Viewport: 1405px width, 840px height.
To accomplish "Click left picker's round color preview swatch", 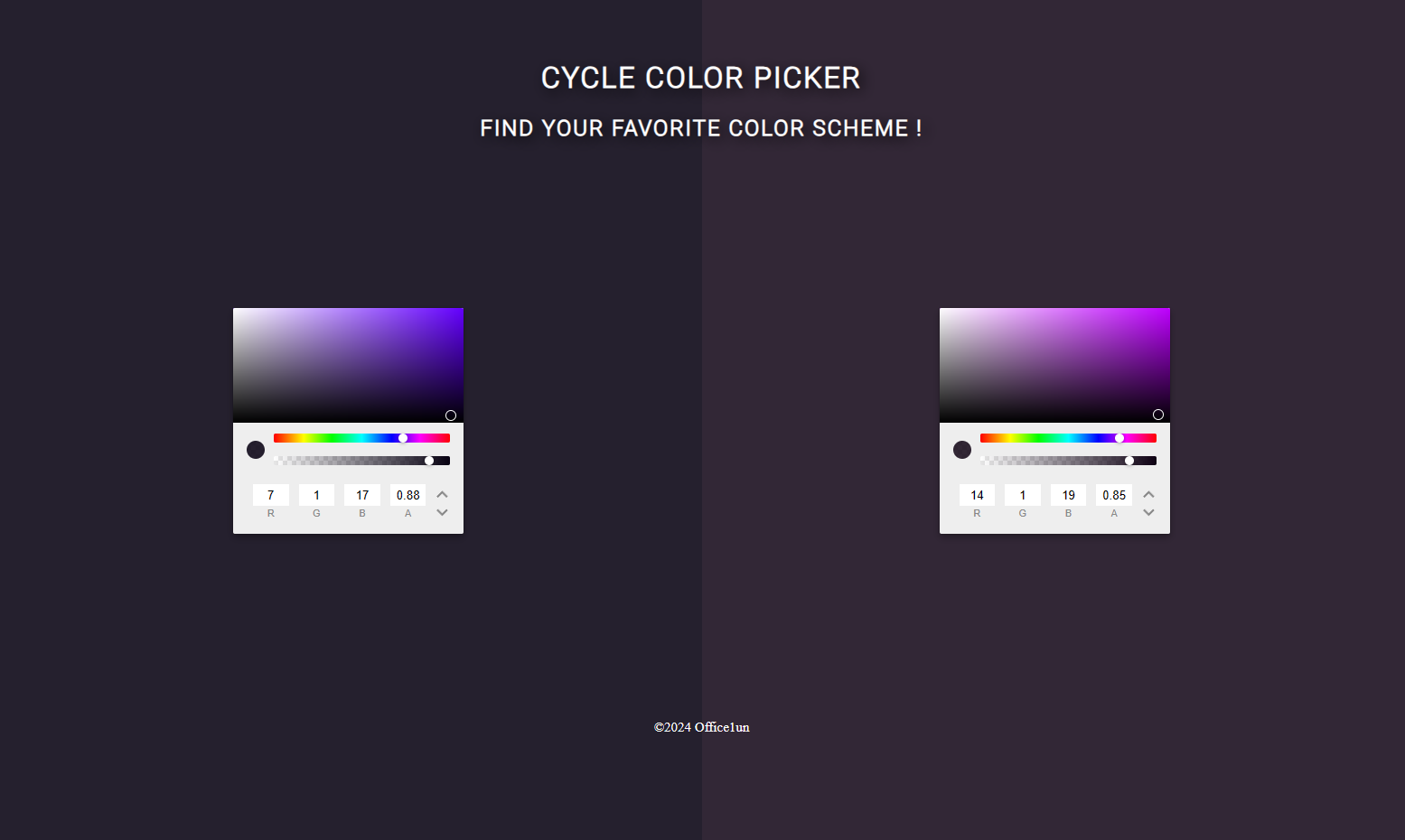I will (256, 450).
